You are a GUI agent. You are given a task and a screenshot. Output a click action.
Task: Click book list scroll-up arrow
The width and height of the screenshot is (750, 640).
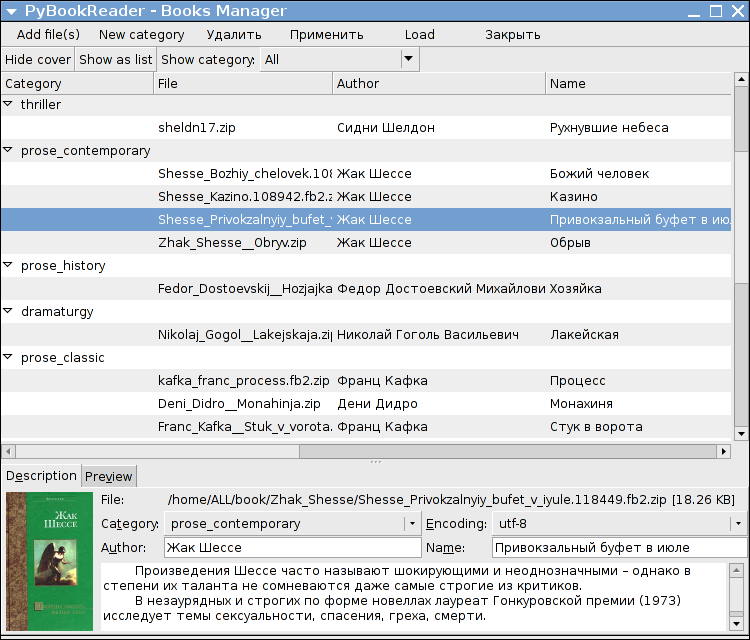click(741, 79)
